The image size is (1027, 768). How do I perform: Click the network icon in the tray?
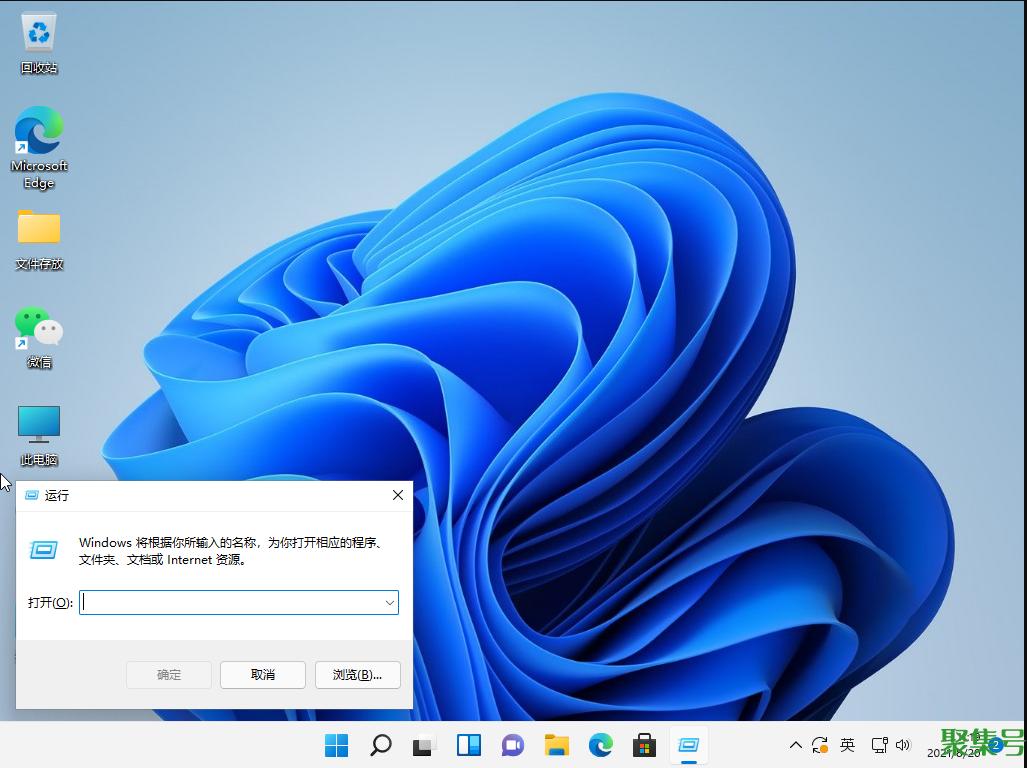coord(877,745)
